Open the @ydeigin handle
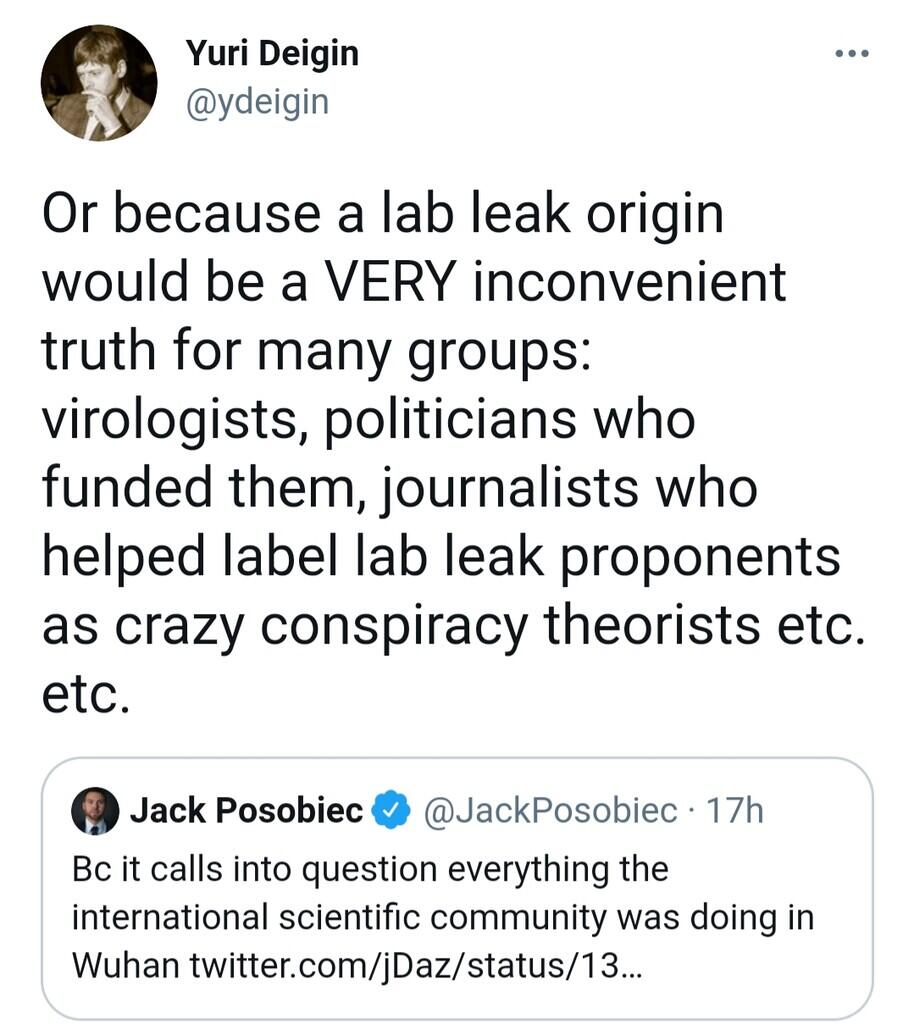This screenshot has height=1024, width=914. [x=257, y=103]
